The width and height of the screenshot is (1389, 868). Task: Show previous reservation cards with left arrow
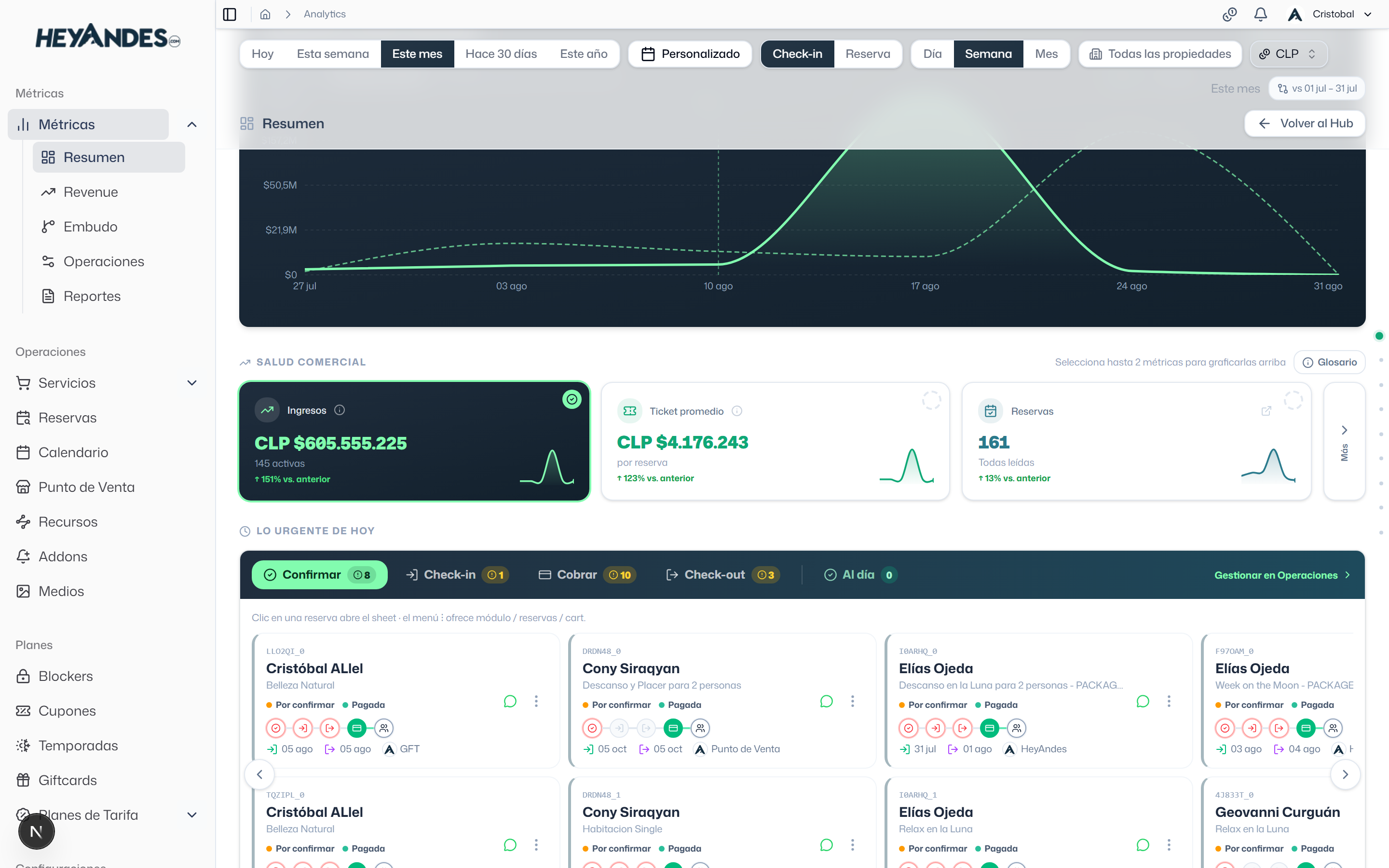259,774
